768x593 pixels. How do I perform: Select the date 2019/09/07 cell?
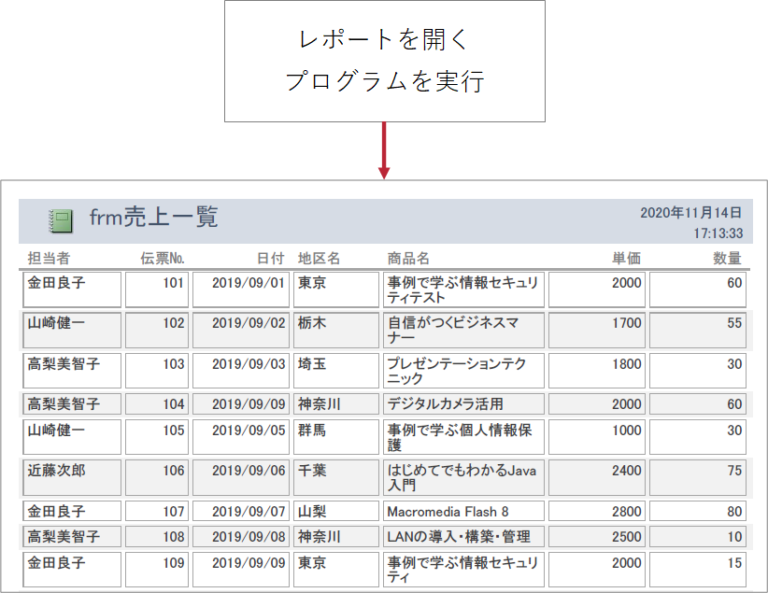pyautogui.click(x=241, y=511)
